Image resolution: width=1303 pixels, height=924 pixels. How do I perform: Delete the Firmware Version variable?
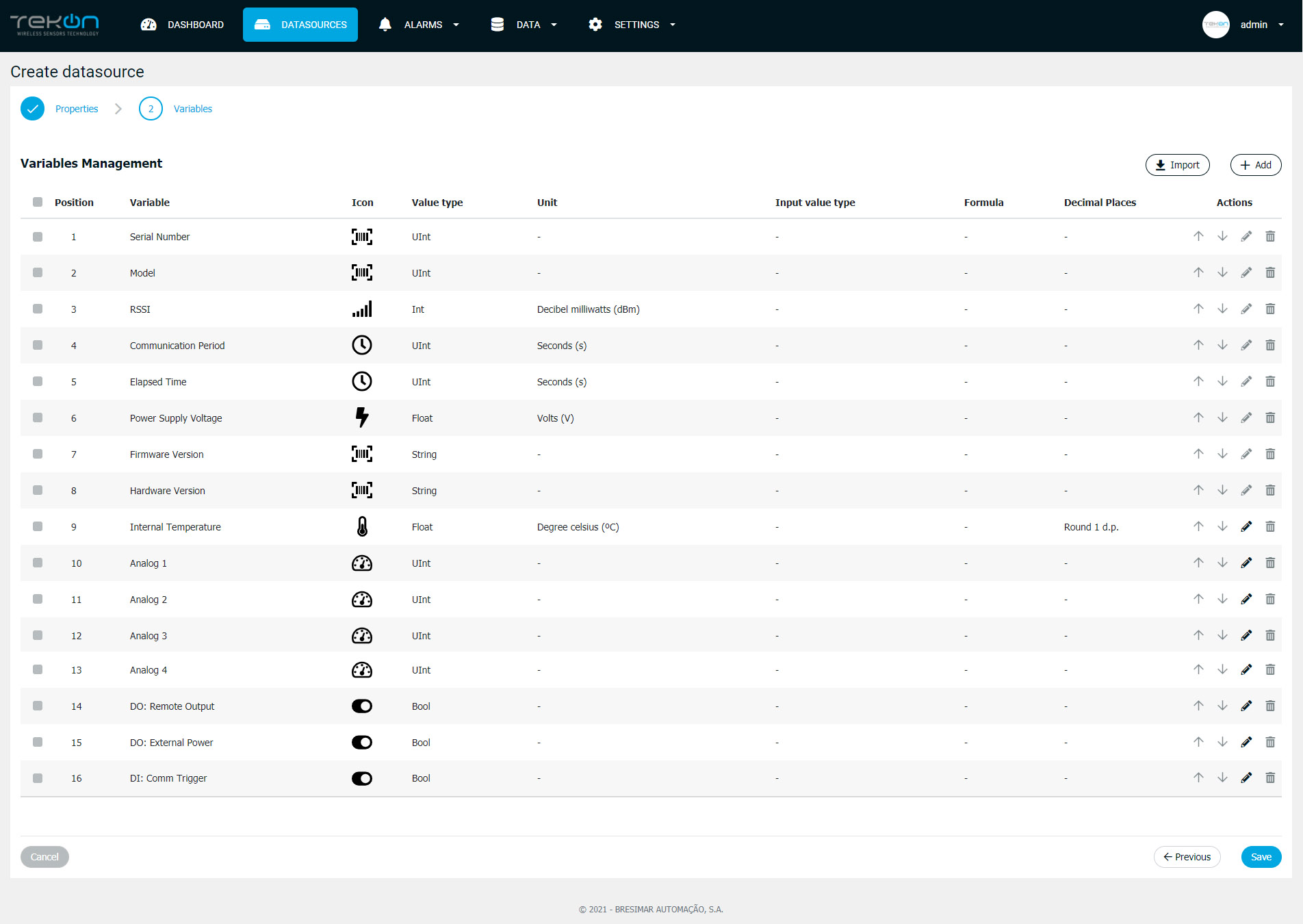1270,454
